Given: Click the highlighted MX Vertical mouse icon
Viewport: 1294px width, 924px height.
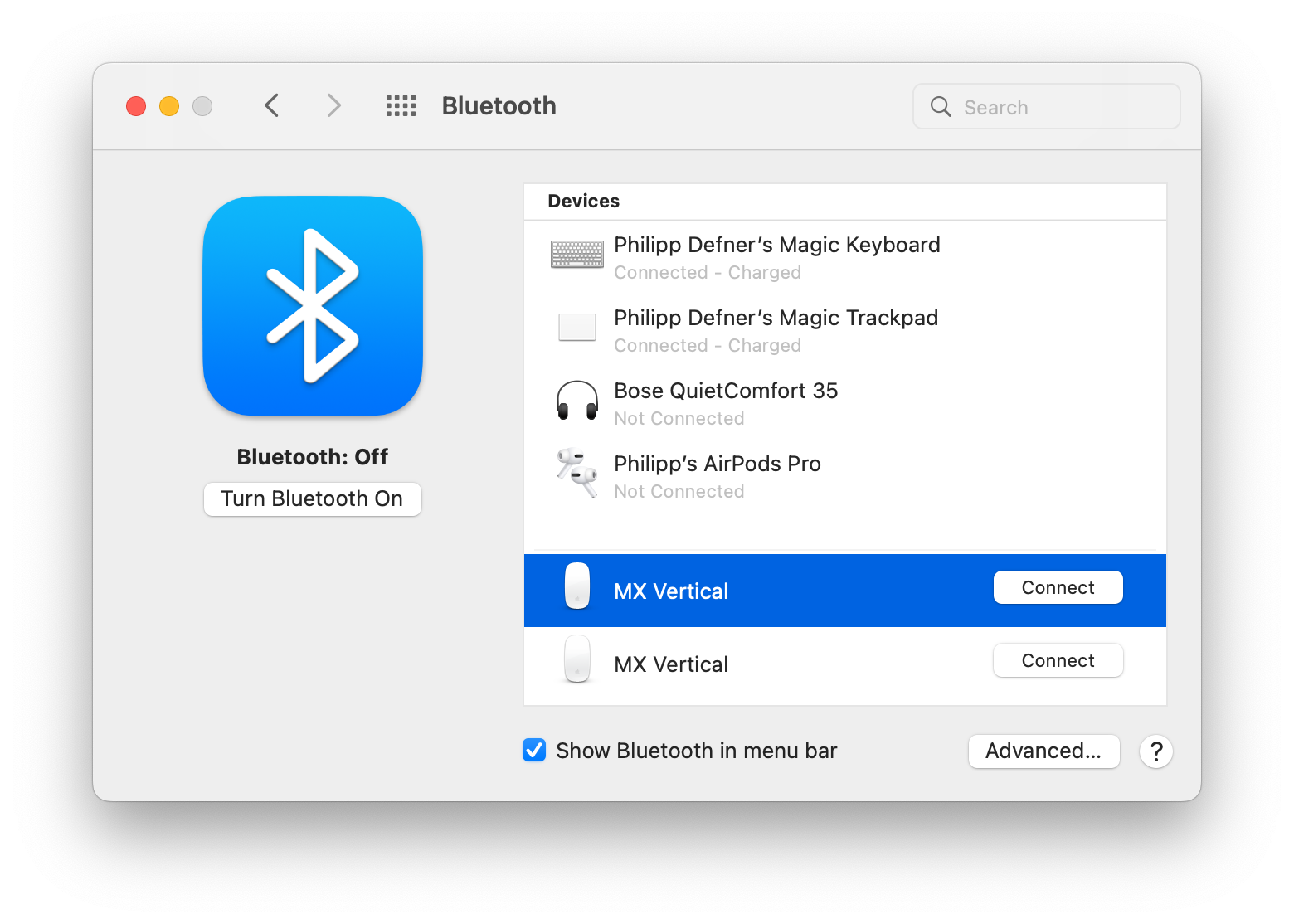Looking at the screenshot, I should click(577, 586).
